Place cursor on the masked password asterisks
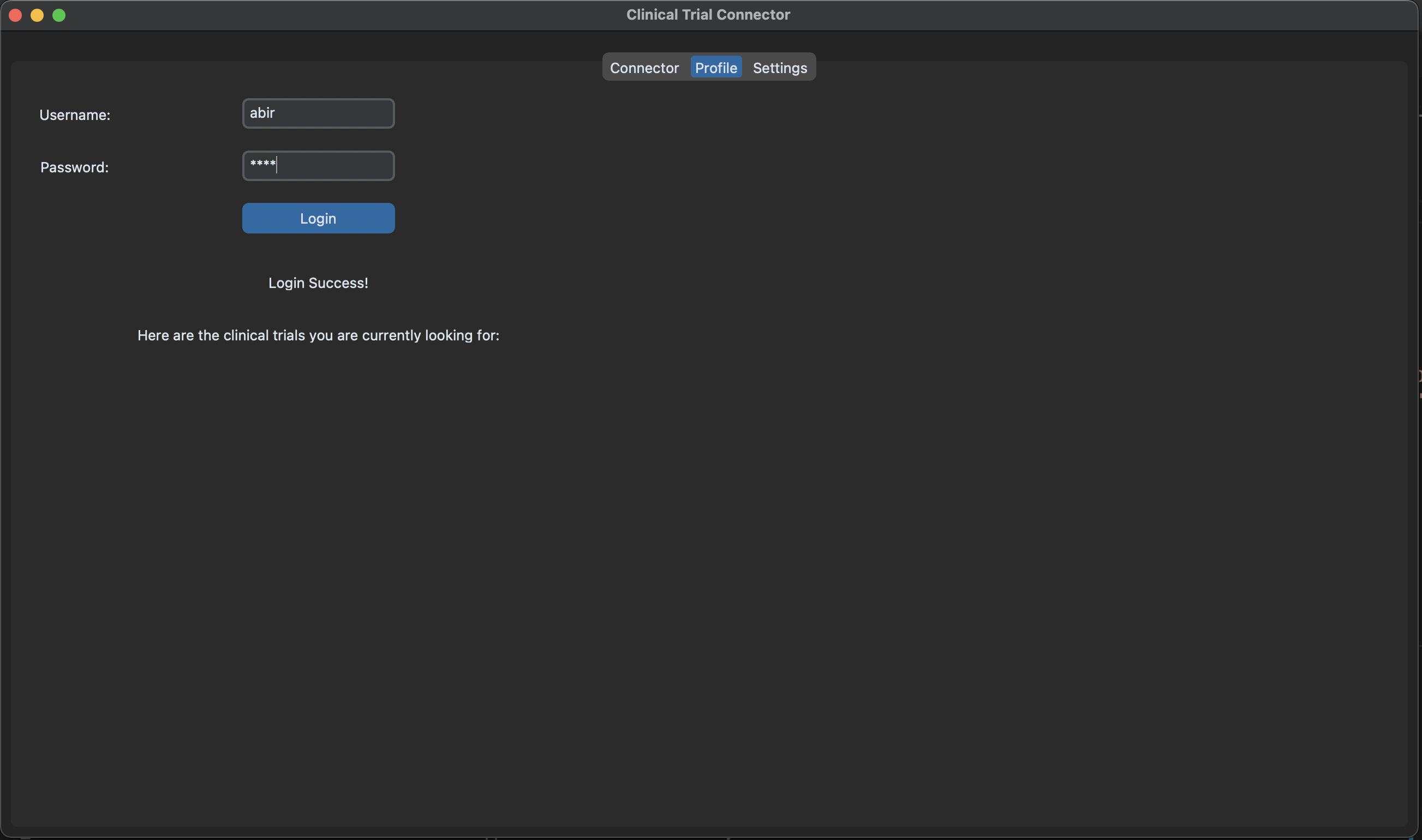The height and width of the screenshot is (840, 1422). pyautogui.click(x=262, y=164)
